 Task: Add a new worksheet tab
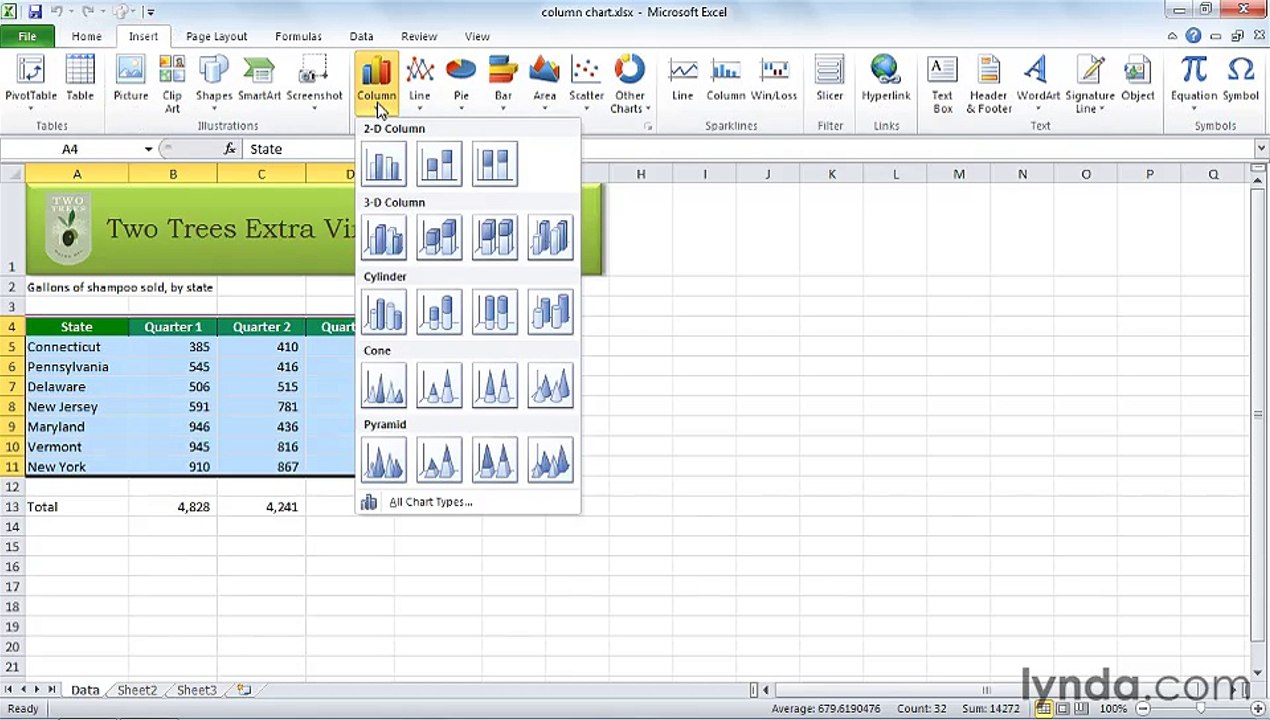point(243,690)
